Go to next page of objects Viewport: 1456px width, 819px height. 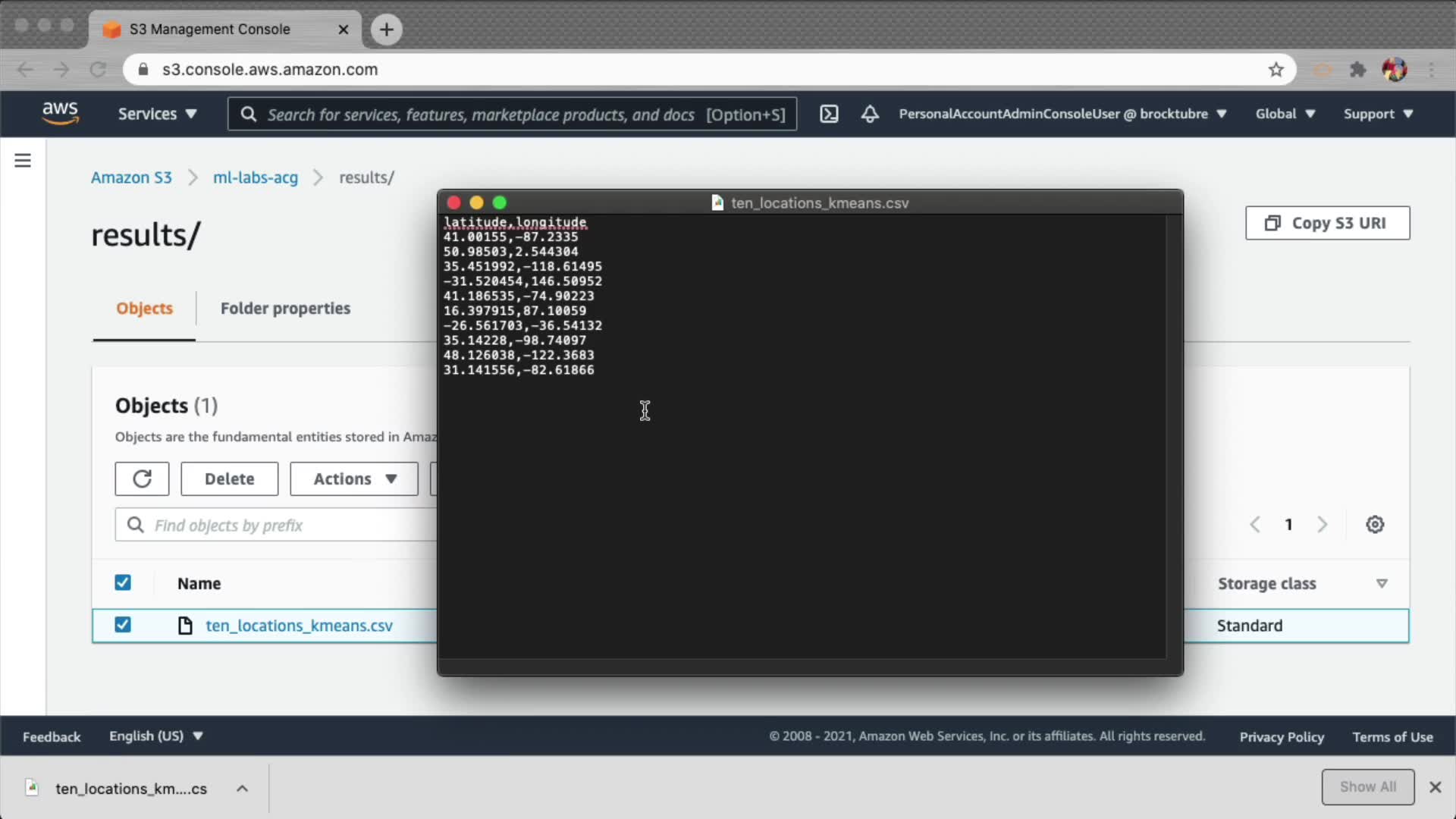(x=1323, y=525)
